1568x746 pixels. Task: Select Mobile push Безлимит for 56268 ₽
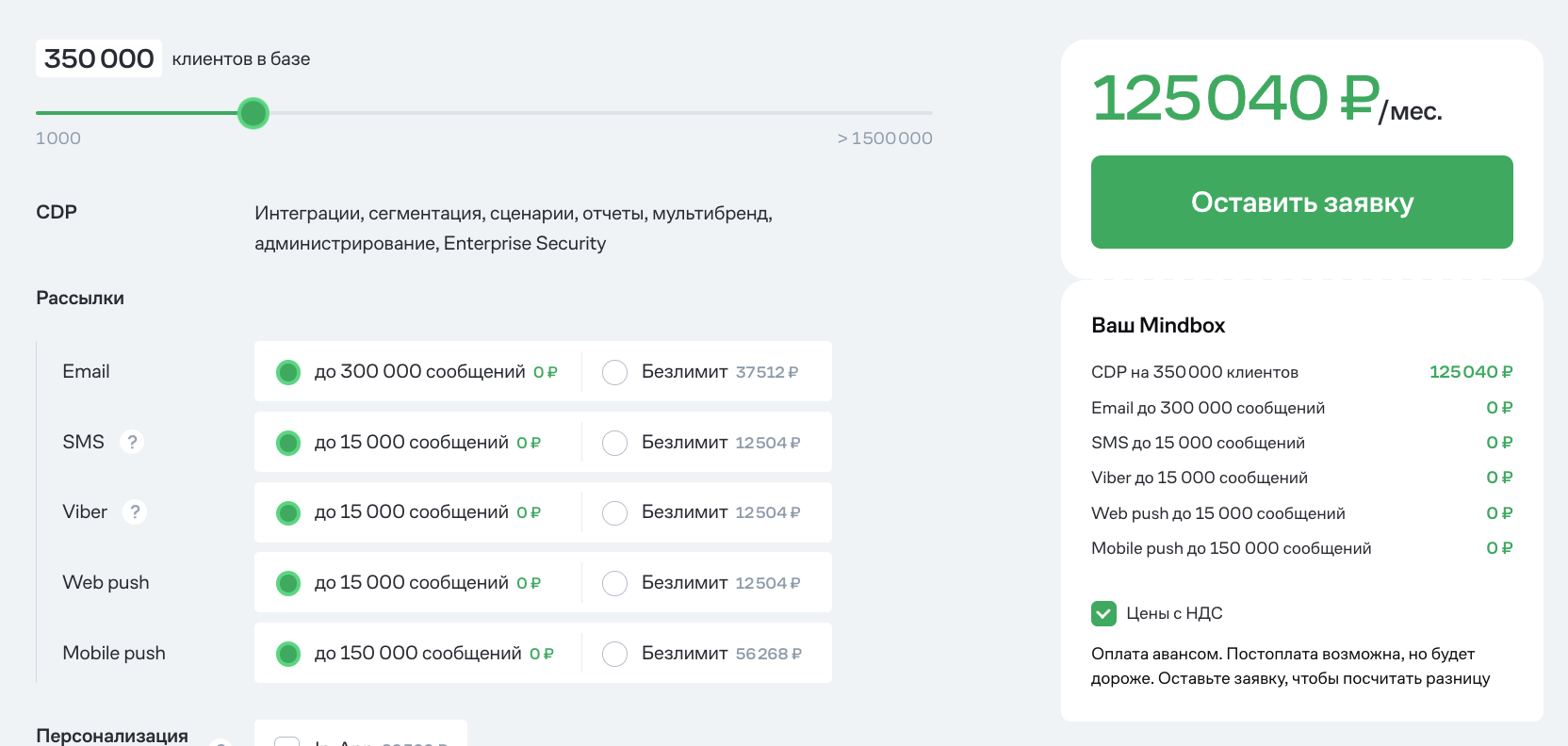point(614,654)
